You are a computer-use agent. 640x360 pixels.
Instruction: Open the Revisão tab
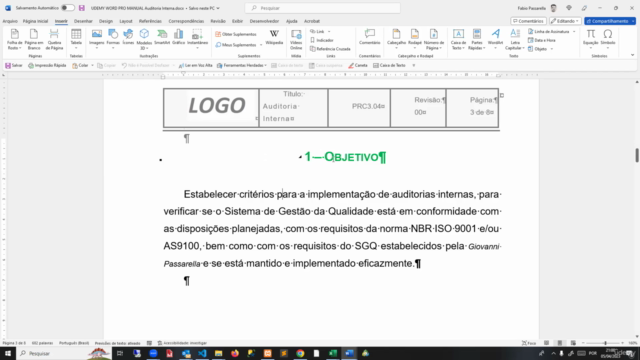(218, 21)
